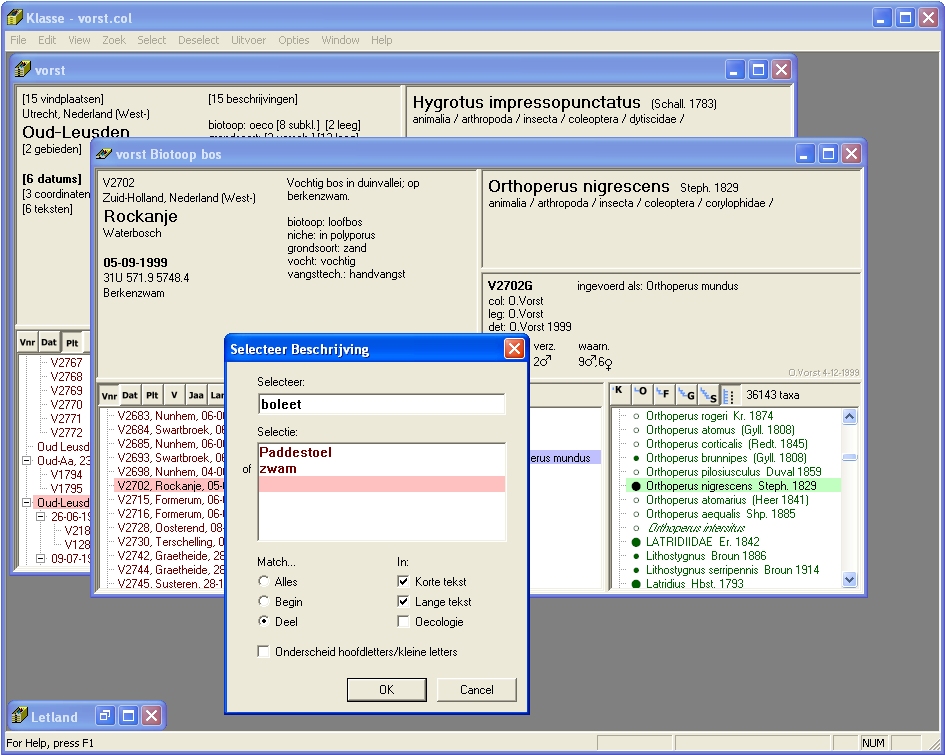
Task: Click the taxa list scrollbar thumb
Action: click(x=849, y=457)
